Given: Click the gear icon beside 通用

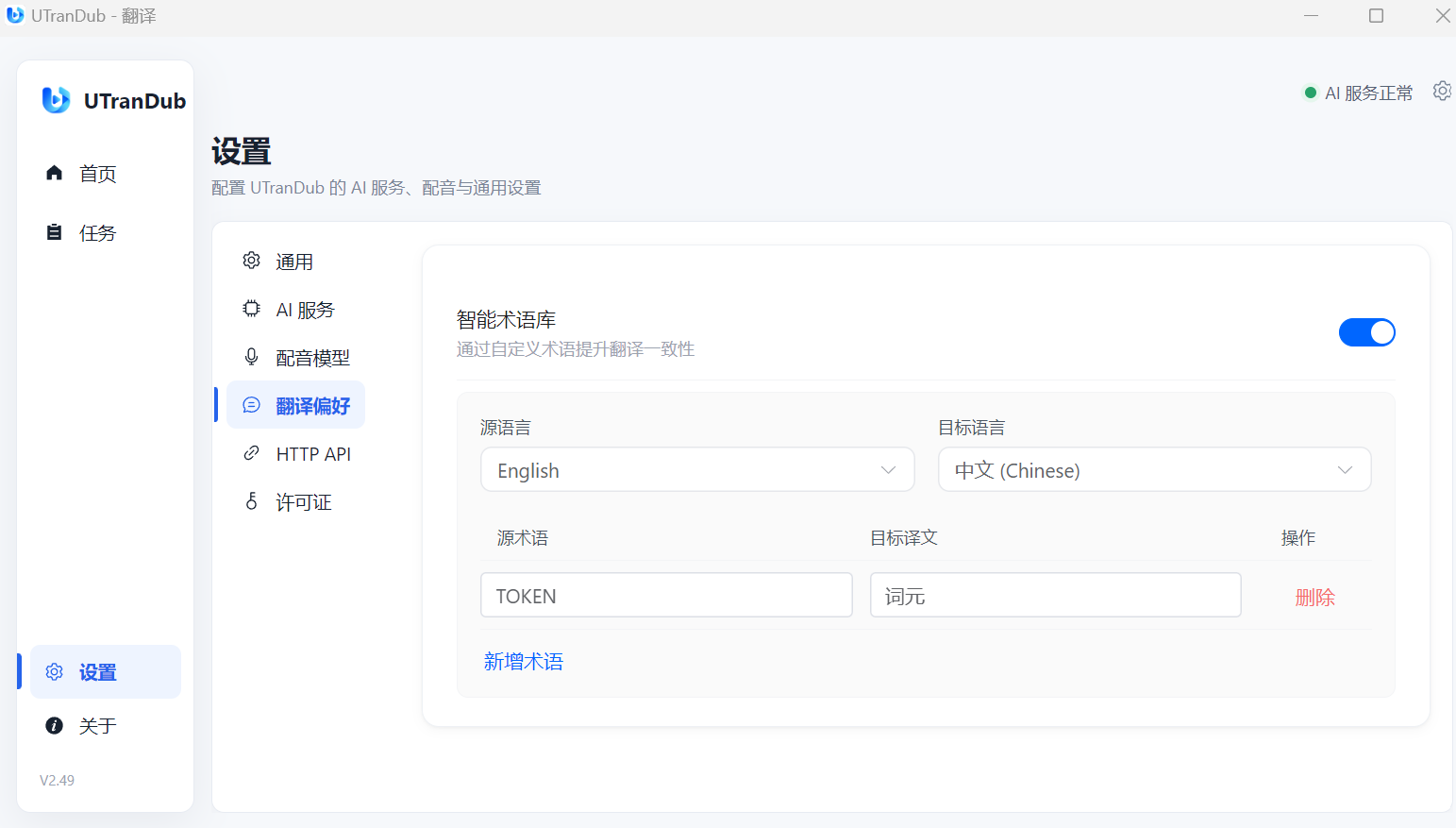Looking at the screenshot, I should (x=251, y=261).
